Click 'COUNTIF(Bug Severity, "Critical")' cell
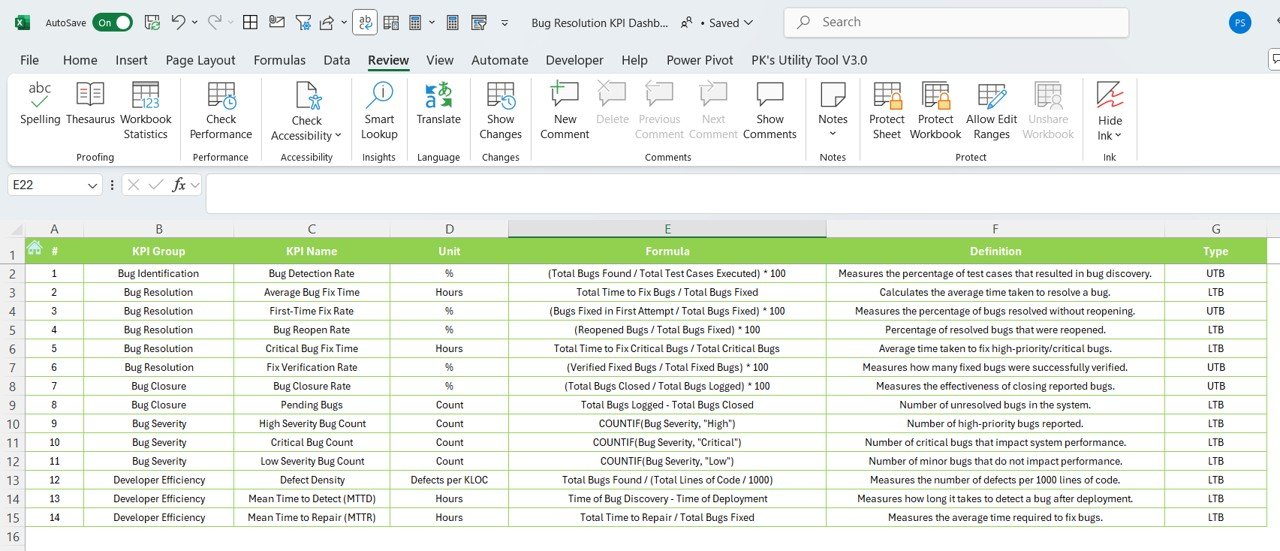The image size is (1280, 551). coord(667,442)
